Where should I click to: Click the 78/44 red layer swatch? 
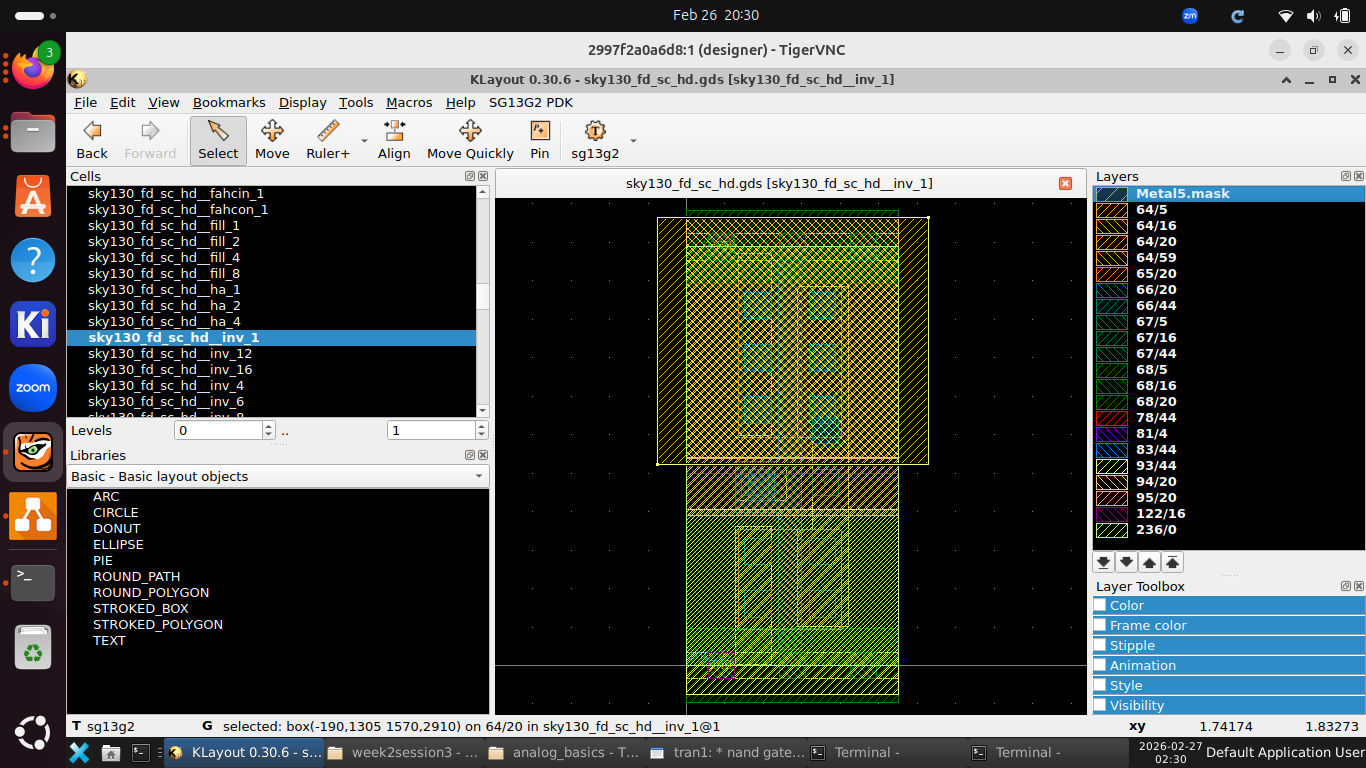[x=1111, y=417]
